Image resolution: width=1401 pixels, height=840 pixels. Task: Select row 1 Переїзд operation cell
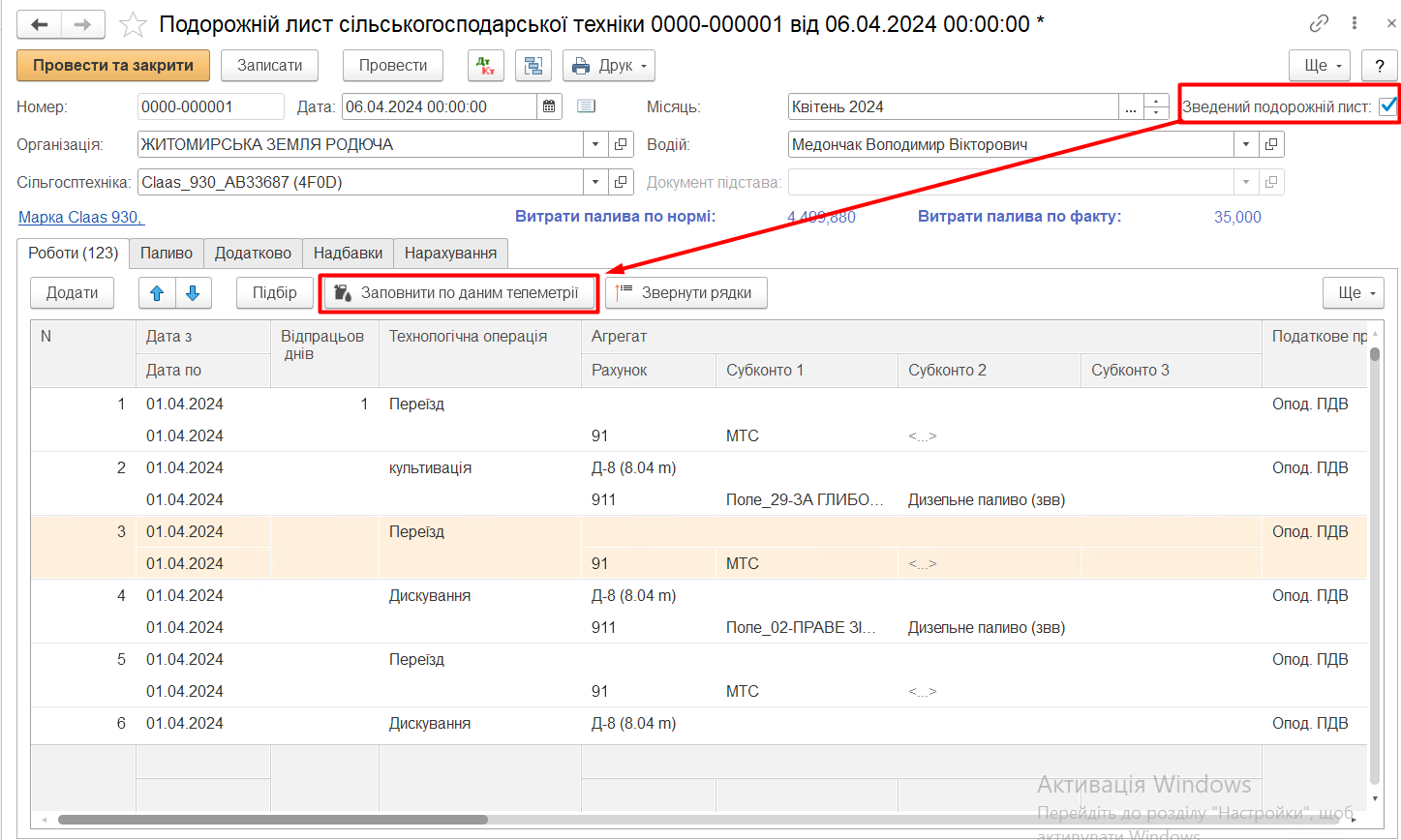point(479,404)
